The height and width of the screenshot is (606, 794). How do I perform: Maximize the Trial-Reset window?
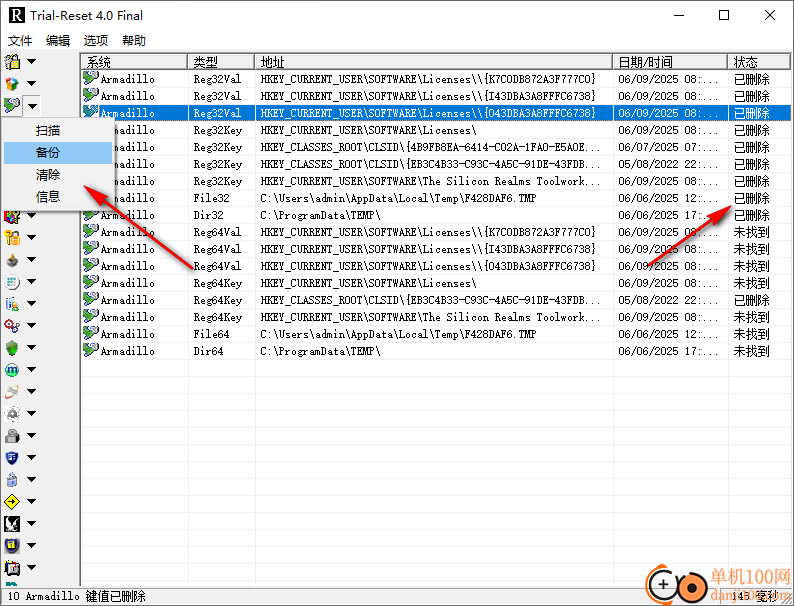pyautogui.click(x=724, y=15)
